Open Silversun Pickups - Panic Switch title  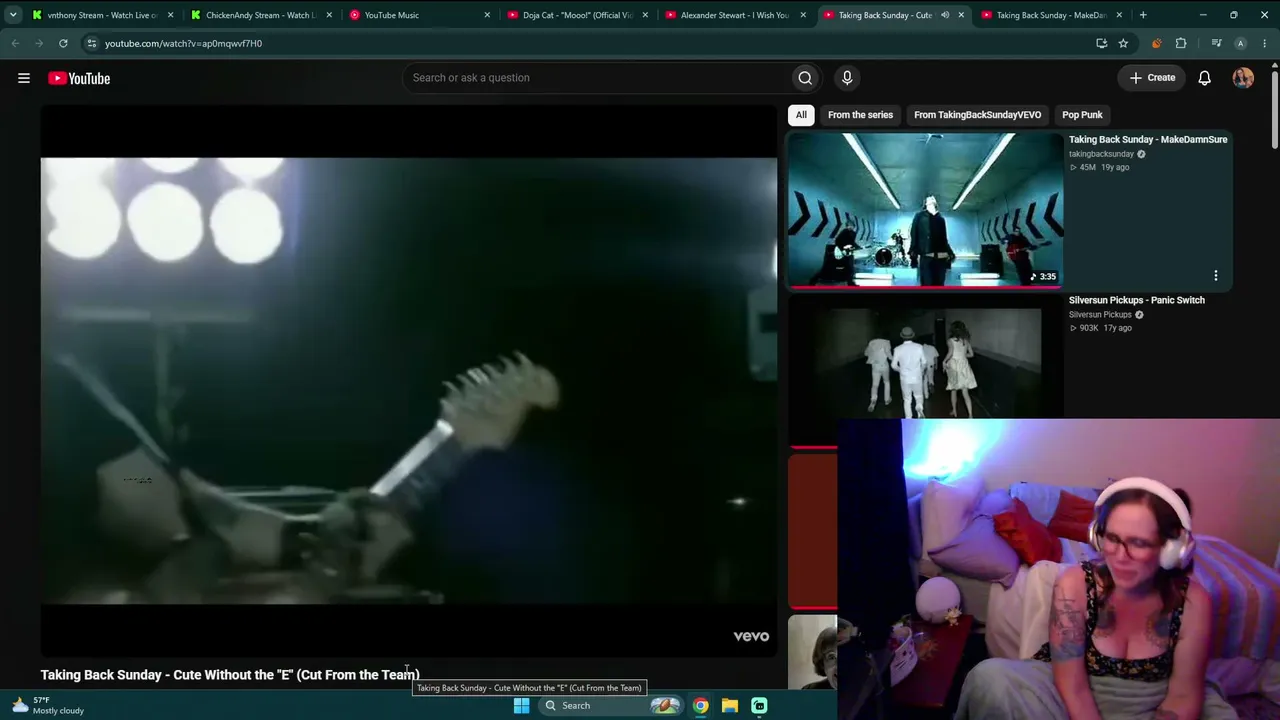pyautogui.click(x=1137, y=300)
